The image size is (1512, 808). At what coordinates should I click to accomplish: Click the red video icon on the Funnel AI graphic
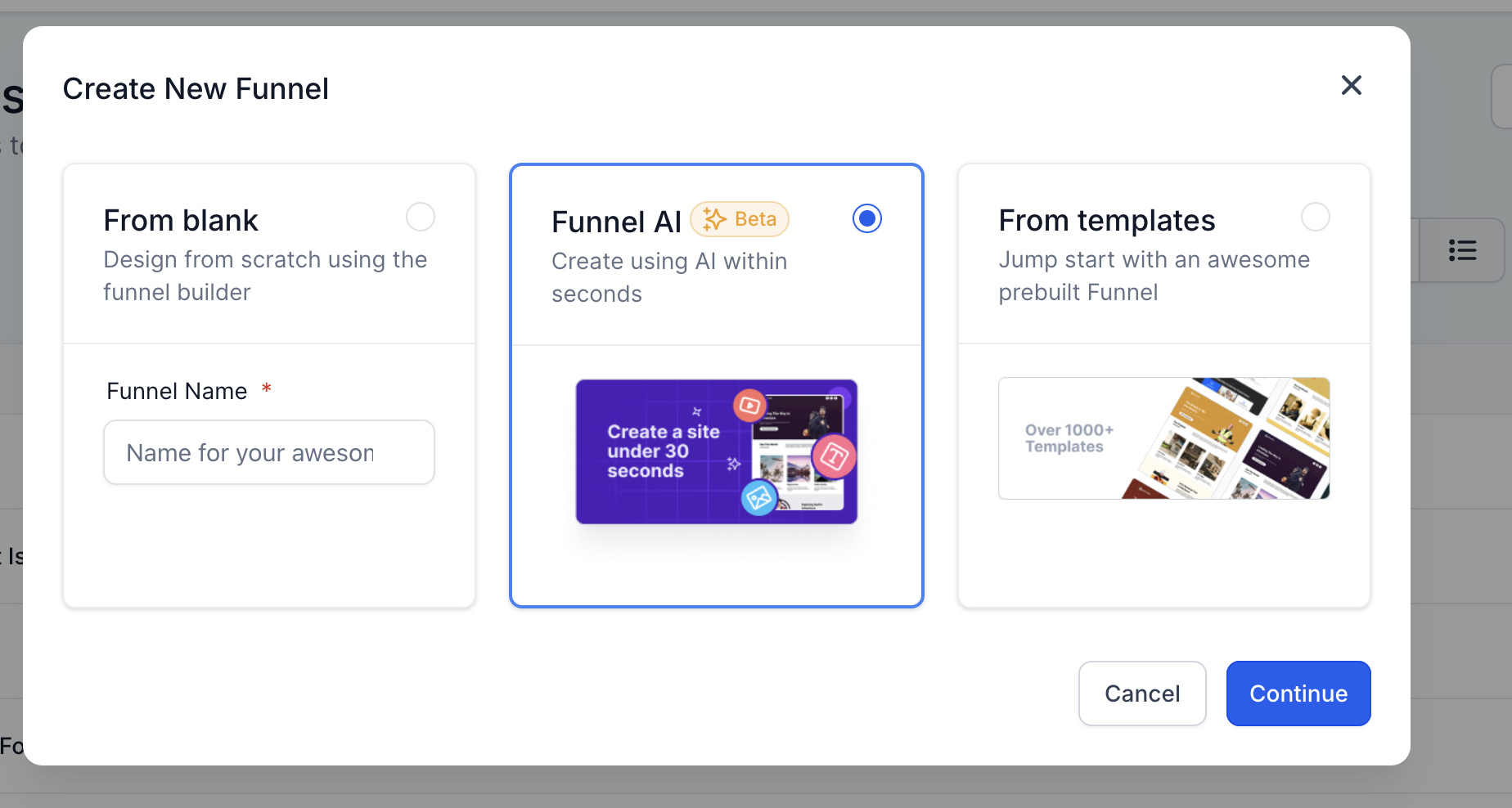pos(749,406)
